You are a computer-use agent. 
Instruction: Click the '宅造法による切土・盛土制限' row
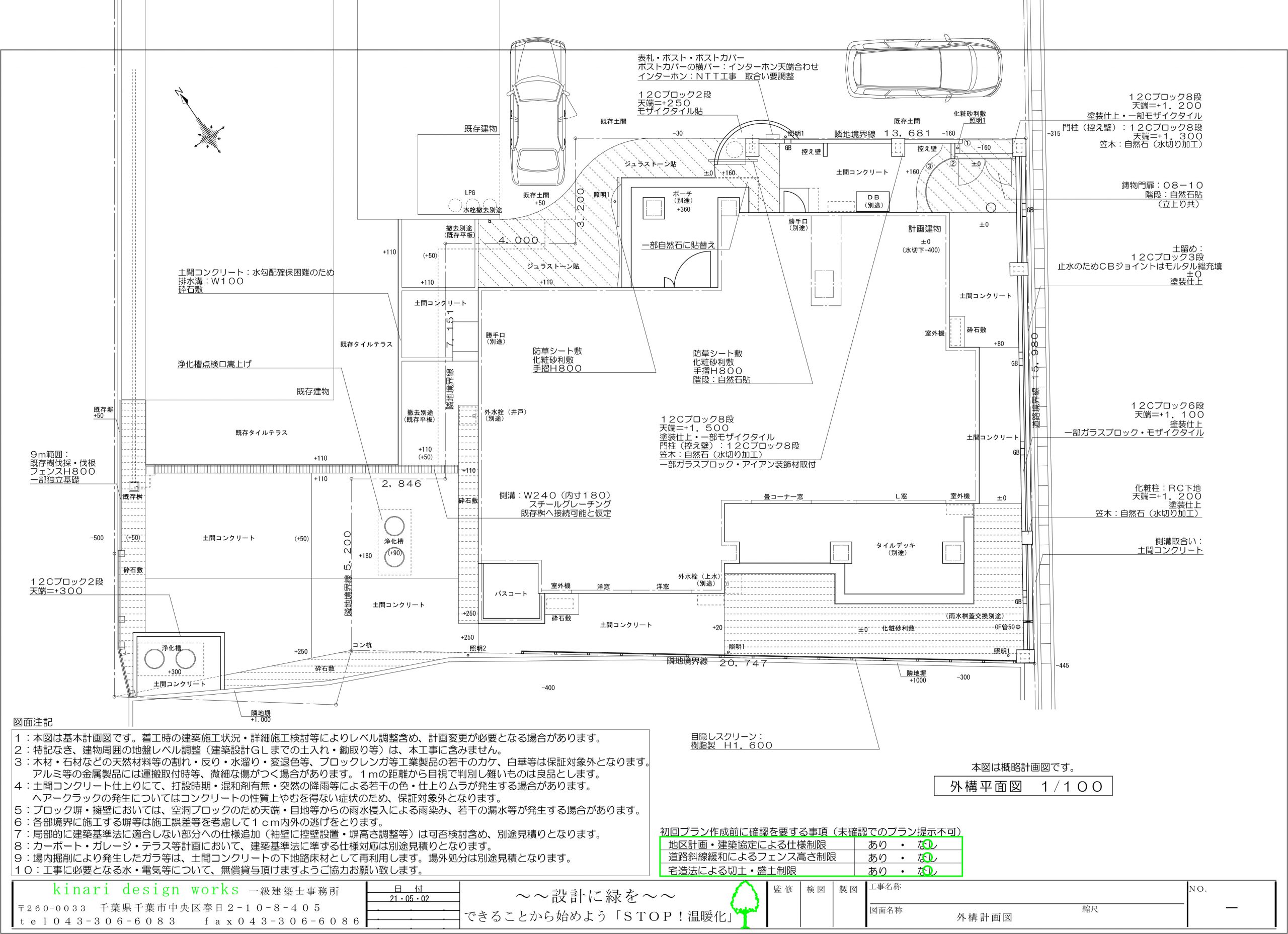pyautogui.click(x=811, y=871)
